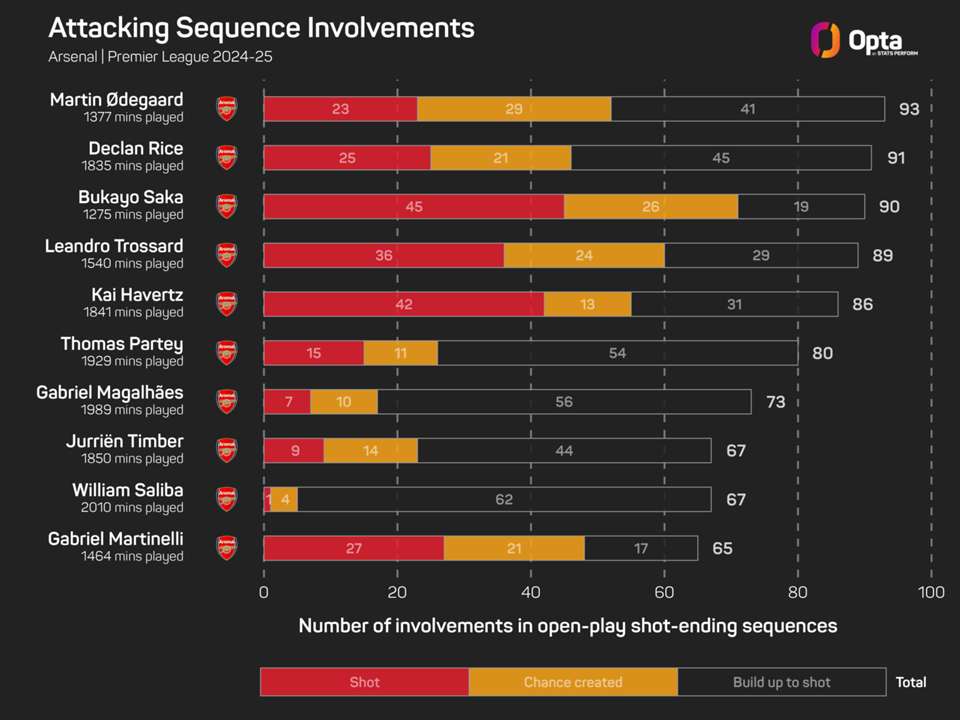Click Arsenal crest beside Leandro Trossard
The width and height of the screenshot is (960, 720).
click(x=227, y=255)
